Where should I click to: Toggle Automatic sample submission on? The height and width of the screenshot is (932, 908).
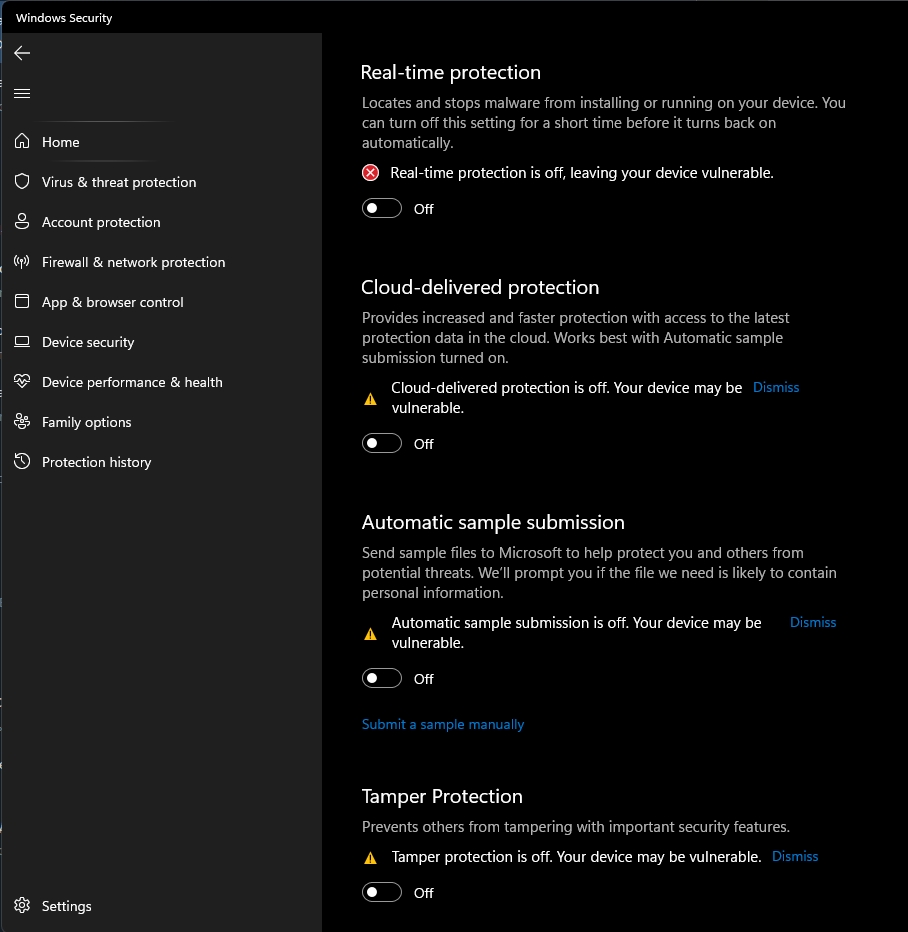pos(382,678)
